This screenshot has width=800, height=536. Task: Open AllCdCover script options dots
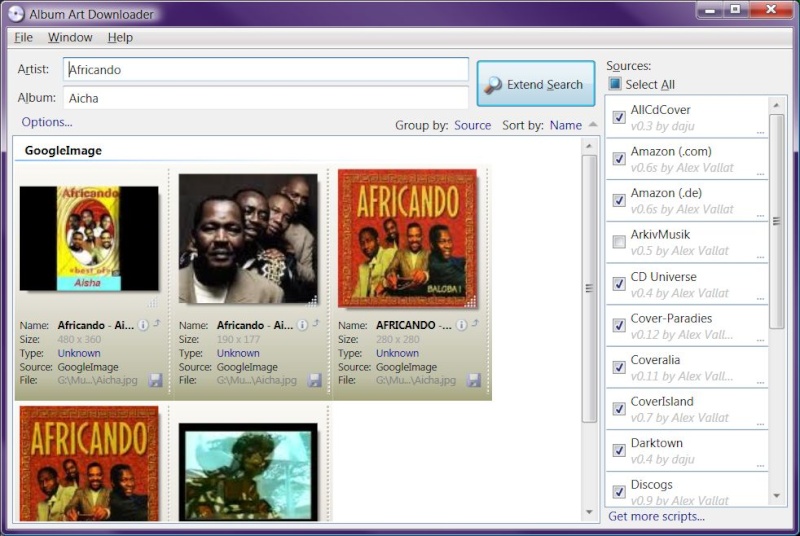(760, 132)
